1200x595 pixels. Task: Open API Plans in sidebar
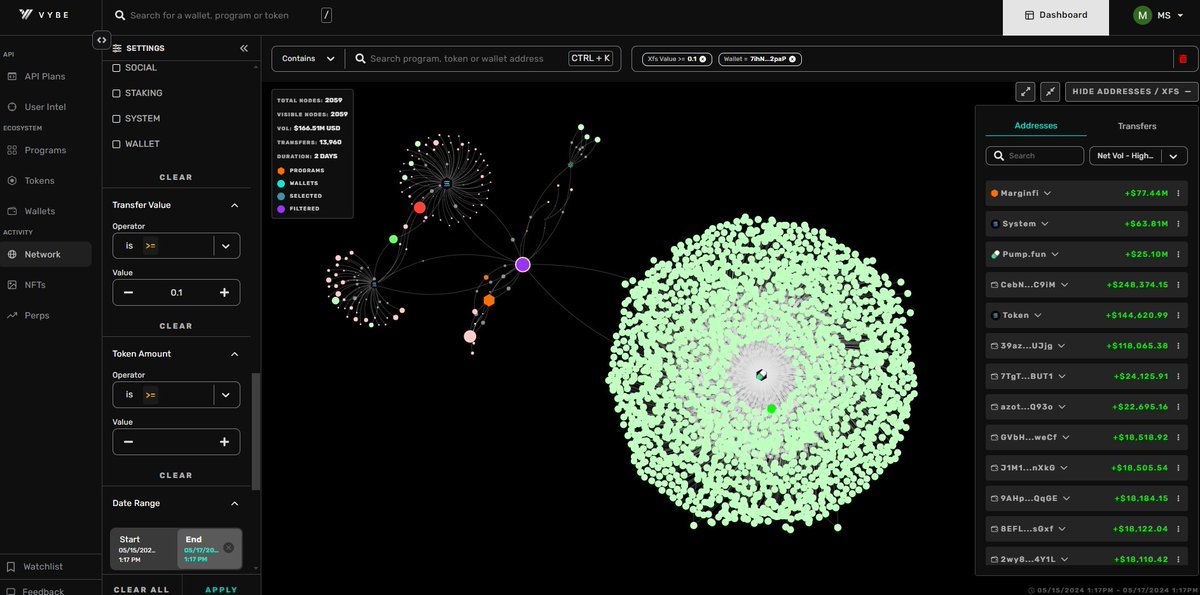46,76
